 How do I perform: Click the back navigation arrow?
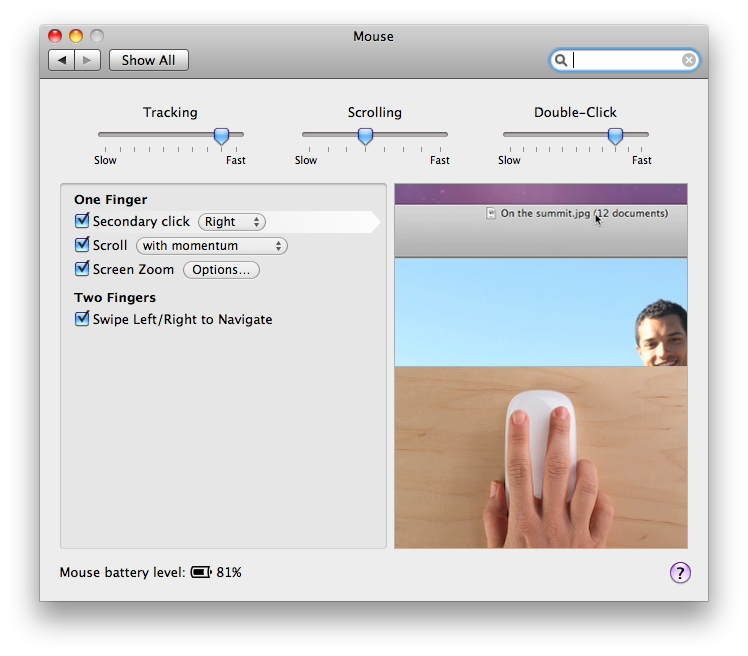[x=62, y=60]
